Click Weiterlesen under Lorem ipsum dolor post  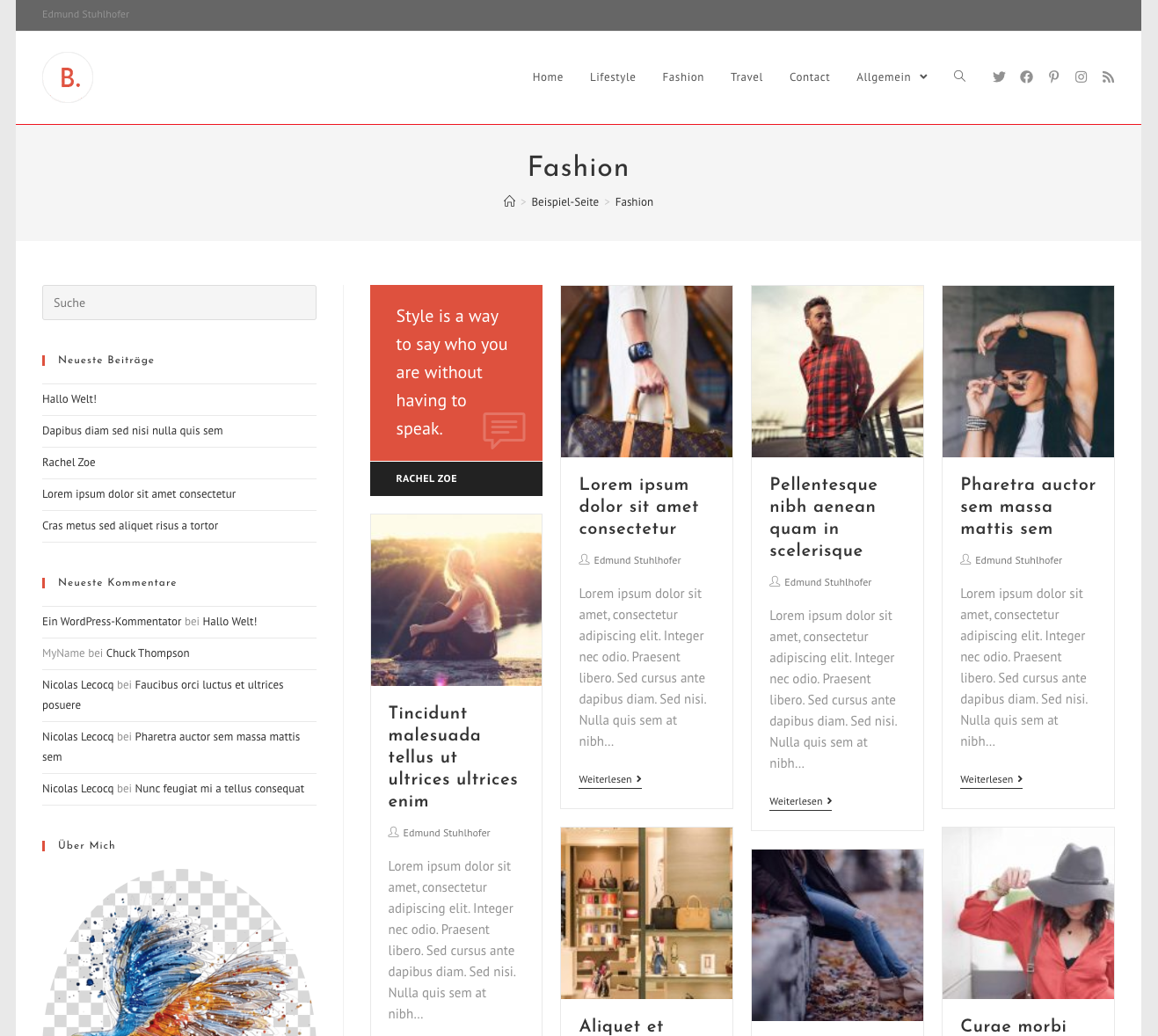tap(610, 779)
